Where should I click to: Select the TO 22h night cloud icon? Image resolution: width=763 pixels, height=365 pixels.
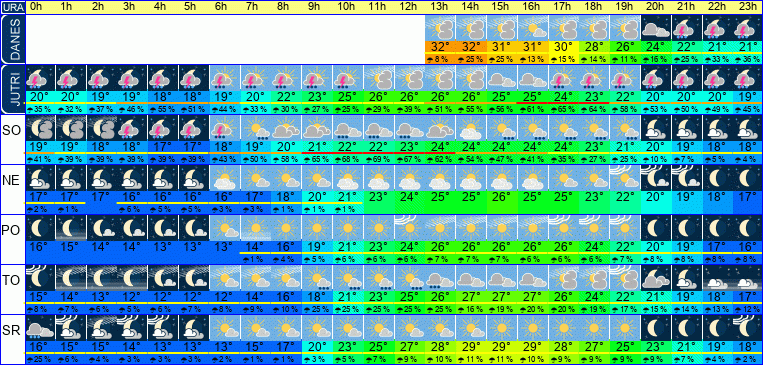tap(718, 277)
